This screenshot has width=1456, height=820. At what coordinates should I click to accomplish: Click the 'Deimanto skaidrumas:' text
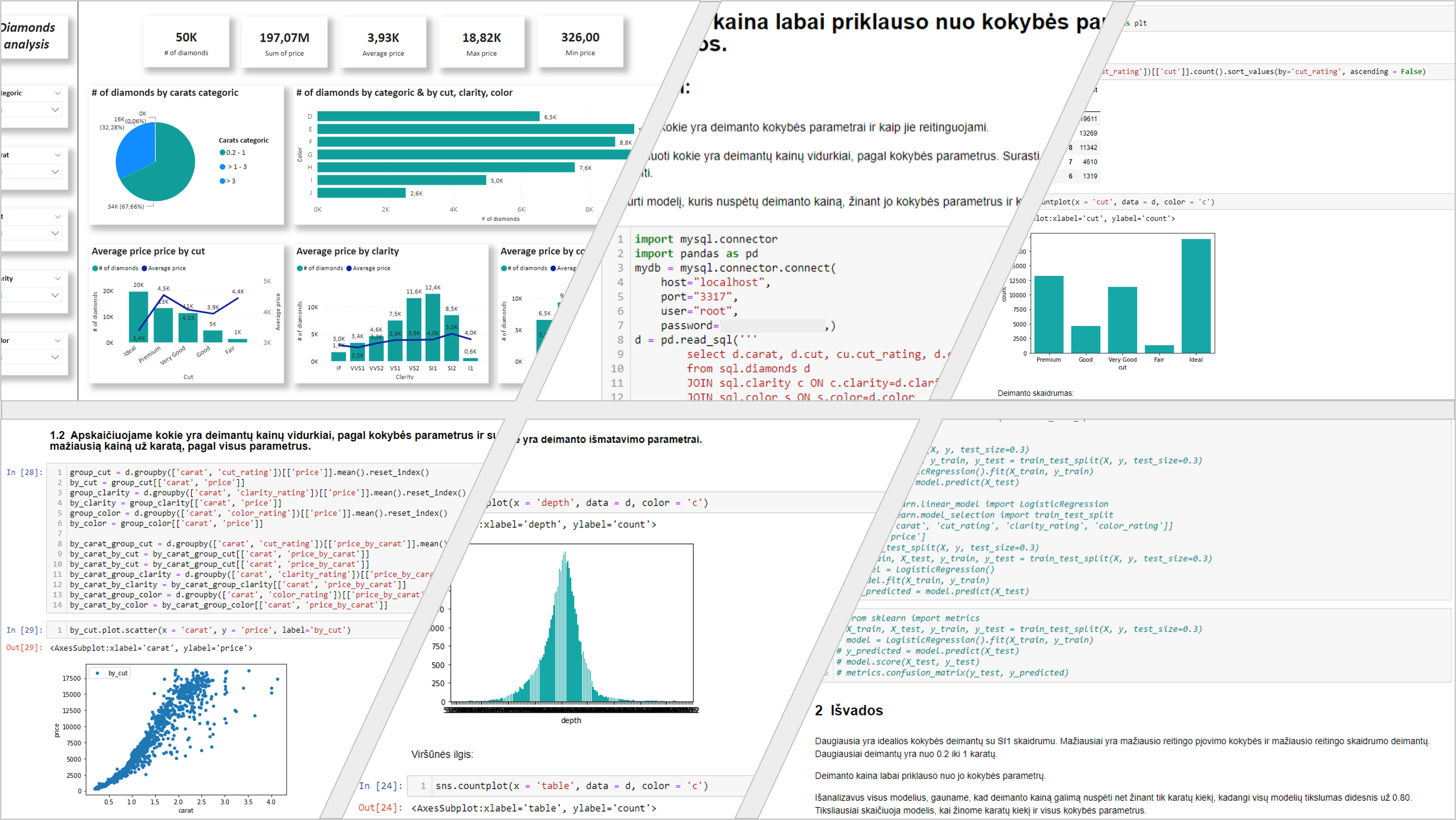(1036, 393)
